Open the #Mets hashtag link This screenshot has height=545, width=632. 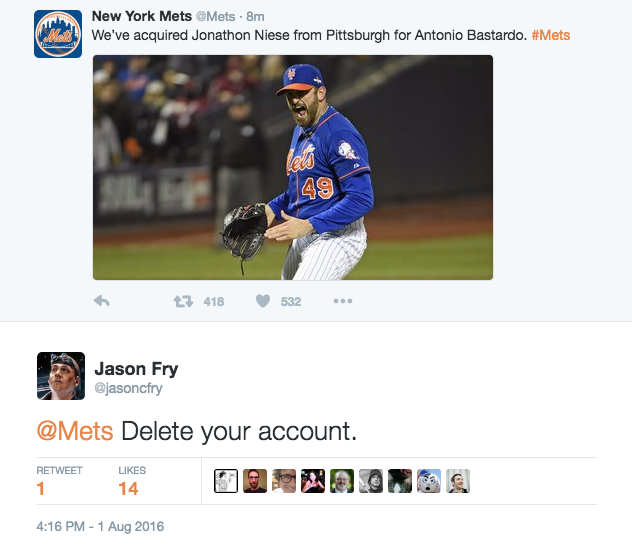pos(550,35)
